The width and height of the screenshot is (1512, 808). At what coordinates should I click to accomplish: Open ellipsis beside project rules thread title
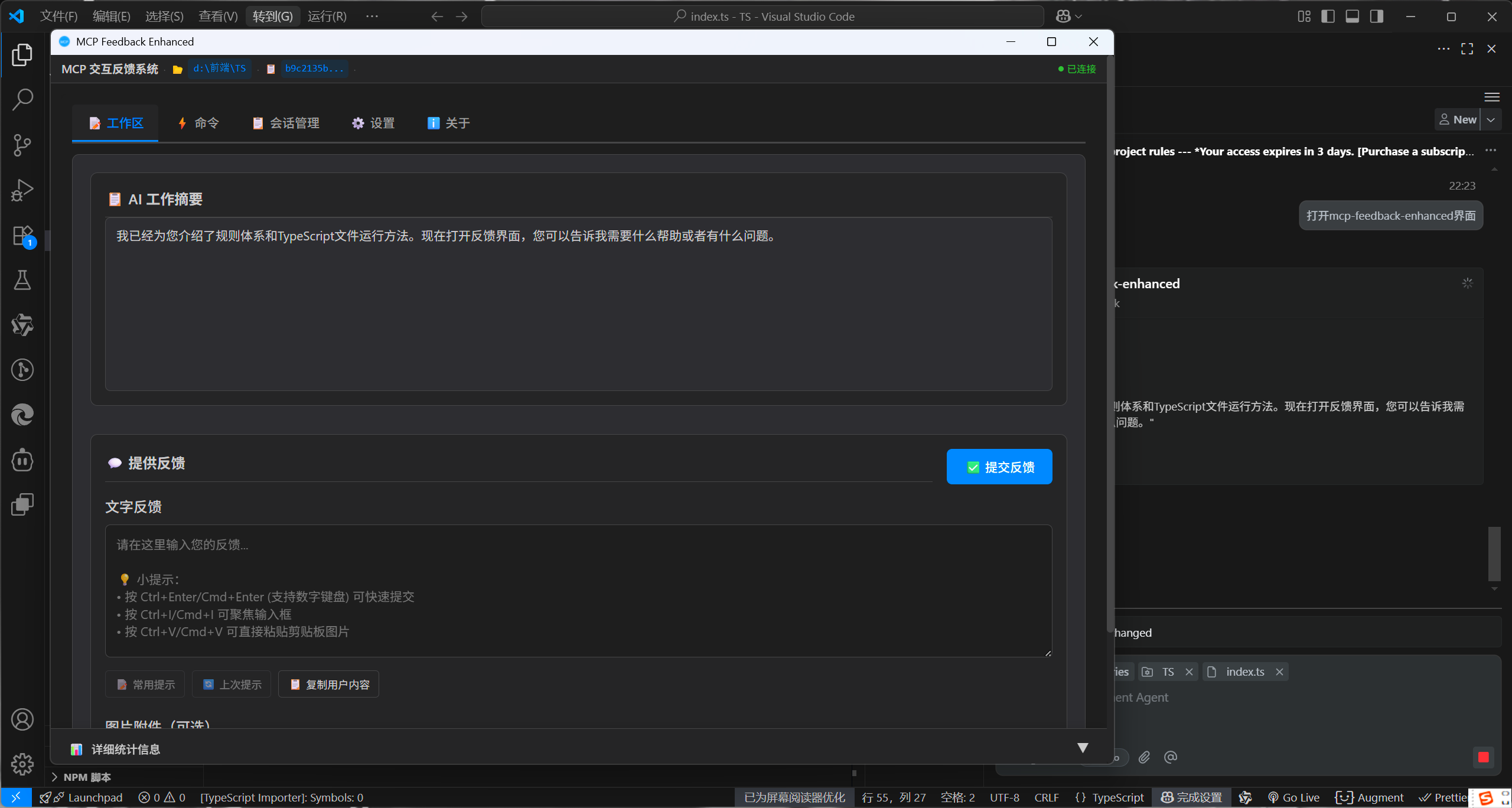point(1491,151)
